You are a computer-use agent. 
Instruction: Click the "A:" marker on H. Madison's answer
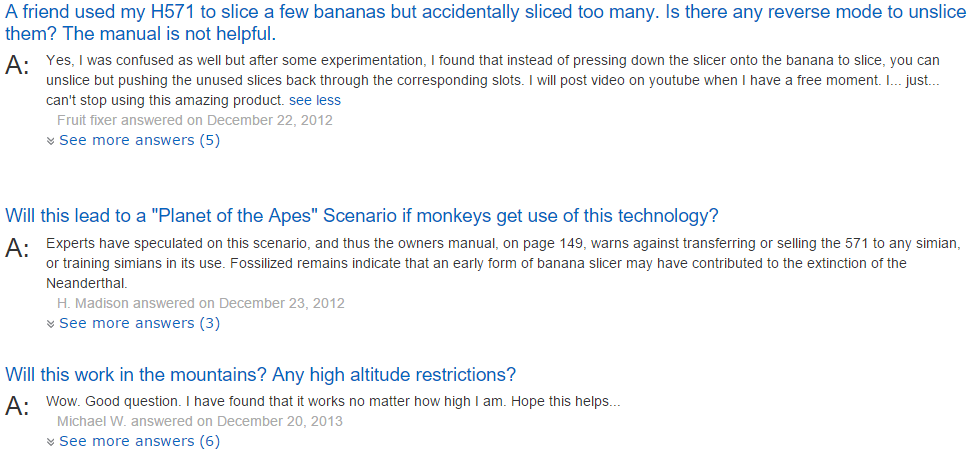click(18, 248)
